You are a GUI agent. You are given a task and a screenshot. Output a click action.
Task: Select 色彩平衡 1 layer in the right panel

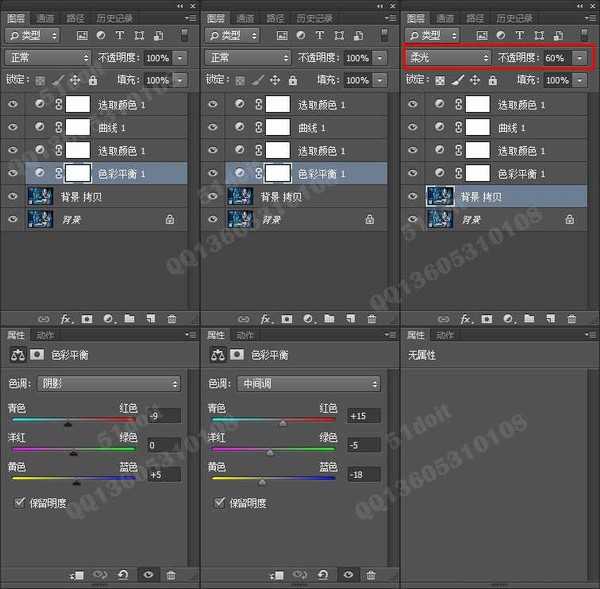520,173
